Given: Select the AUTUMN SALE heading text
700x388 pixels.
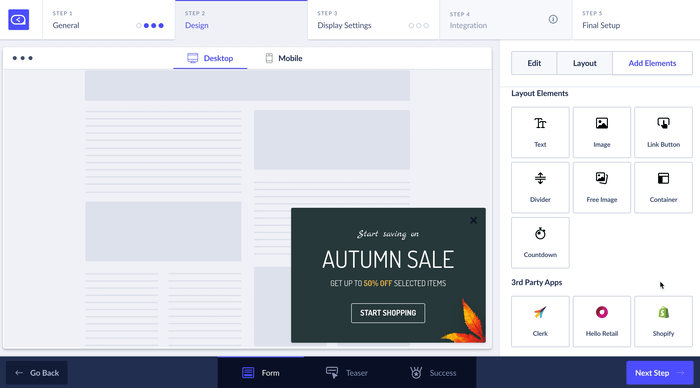Looking at the screenshot, I should (388, 259).
